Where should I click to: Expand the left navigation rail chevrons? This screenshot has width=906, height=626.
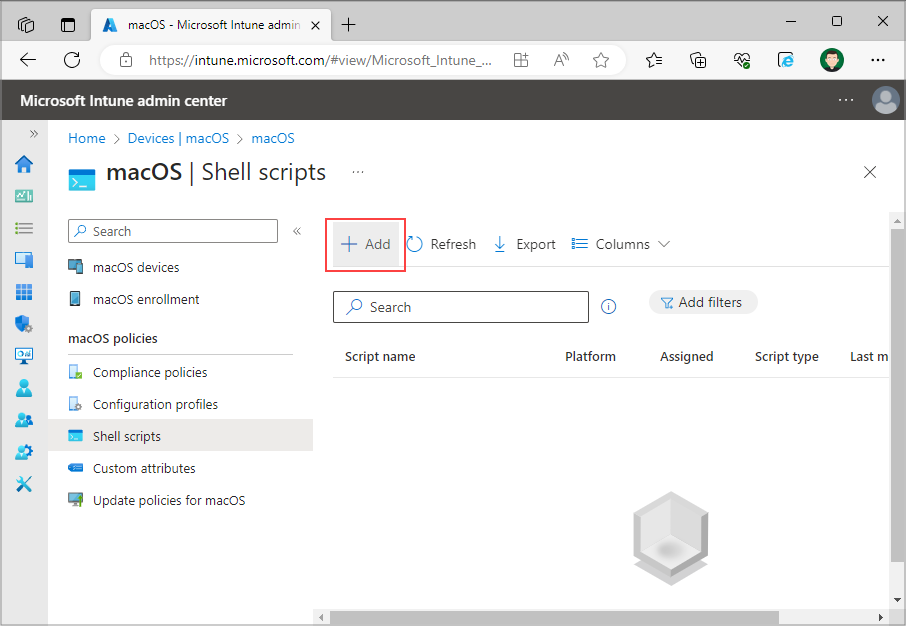[34, 134]
